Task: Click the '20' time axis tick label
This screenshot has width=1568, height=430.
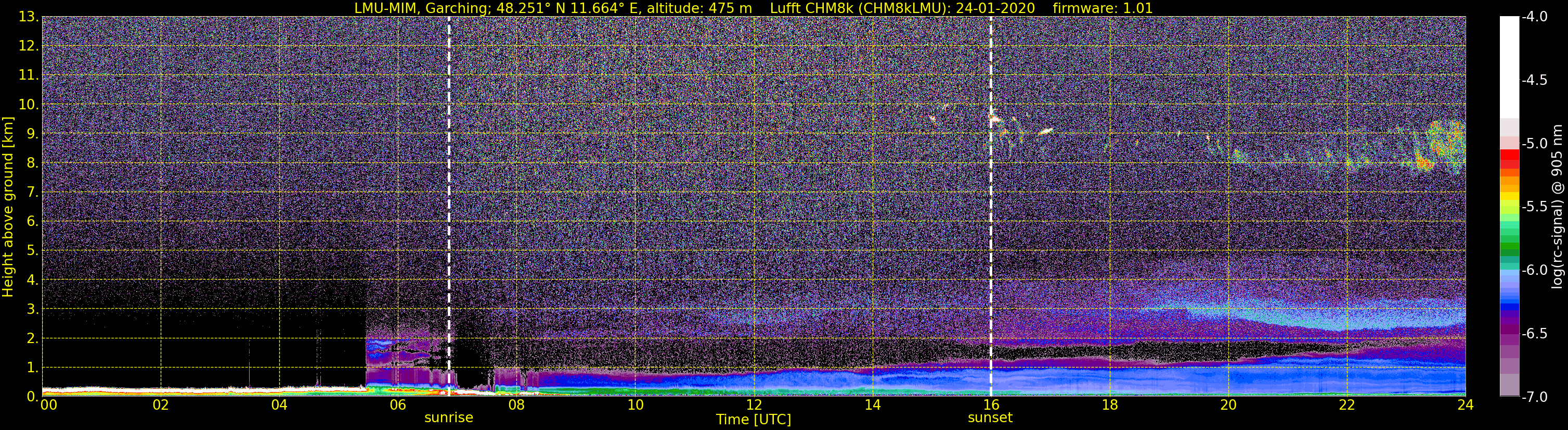Action: tap(1228, 405)
